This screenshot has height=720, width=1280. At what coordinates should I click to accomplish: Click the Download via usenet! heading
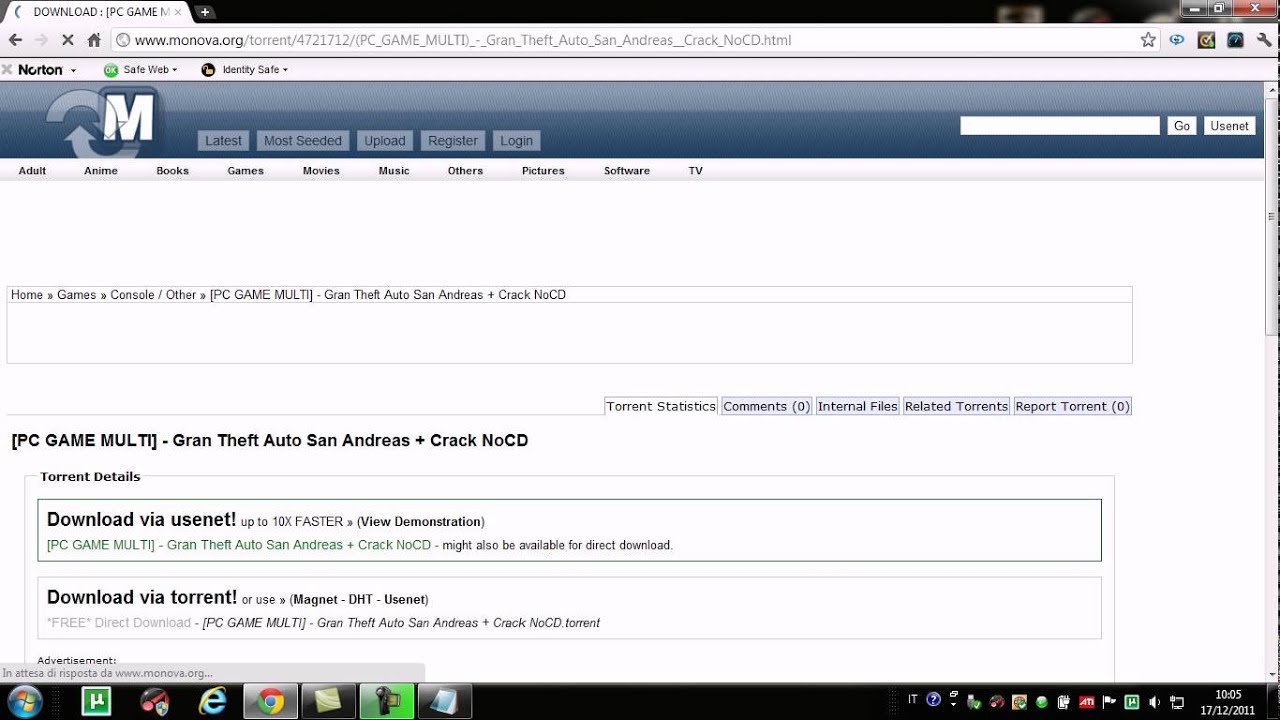(142, 520)
